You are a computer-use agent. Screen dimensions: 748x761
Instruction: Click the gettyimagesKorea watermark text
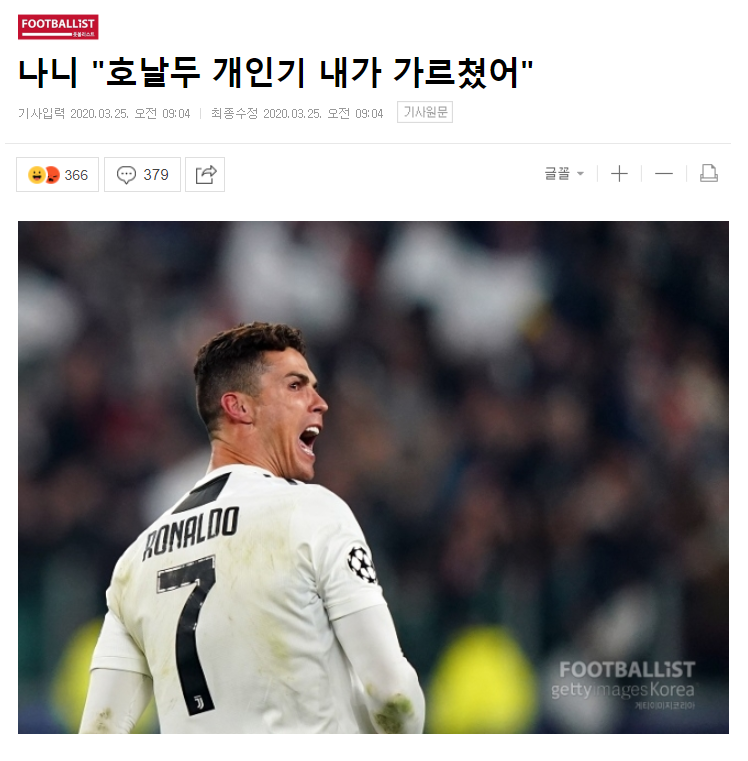623,690
